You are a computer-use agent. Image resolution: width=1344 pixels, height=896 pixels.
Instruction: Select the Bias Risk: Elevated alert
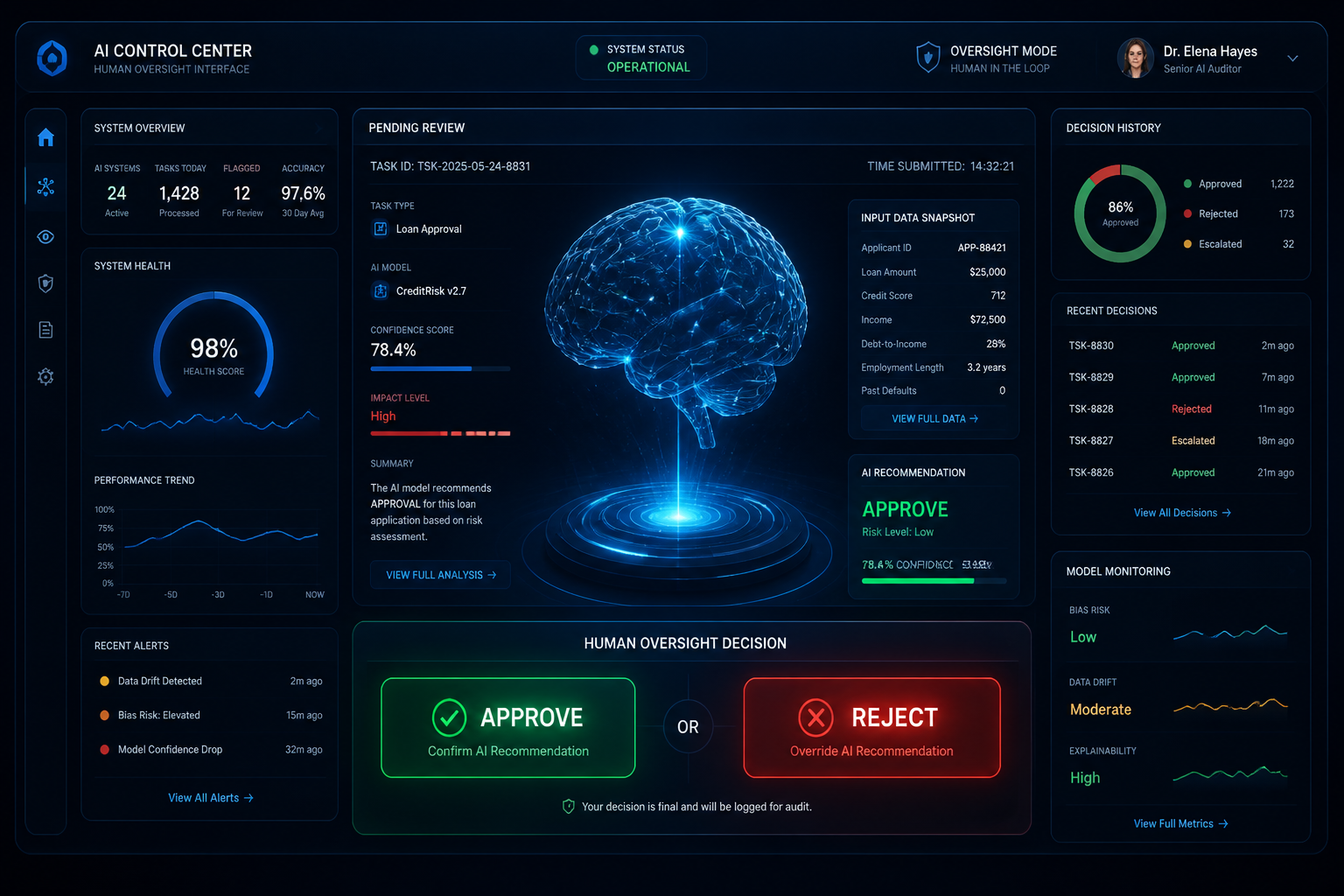point(210,715)
